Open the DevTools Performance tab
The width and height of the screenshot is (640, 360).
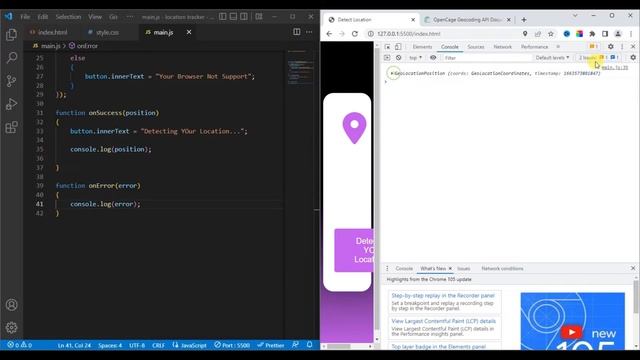534,47
